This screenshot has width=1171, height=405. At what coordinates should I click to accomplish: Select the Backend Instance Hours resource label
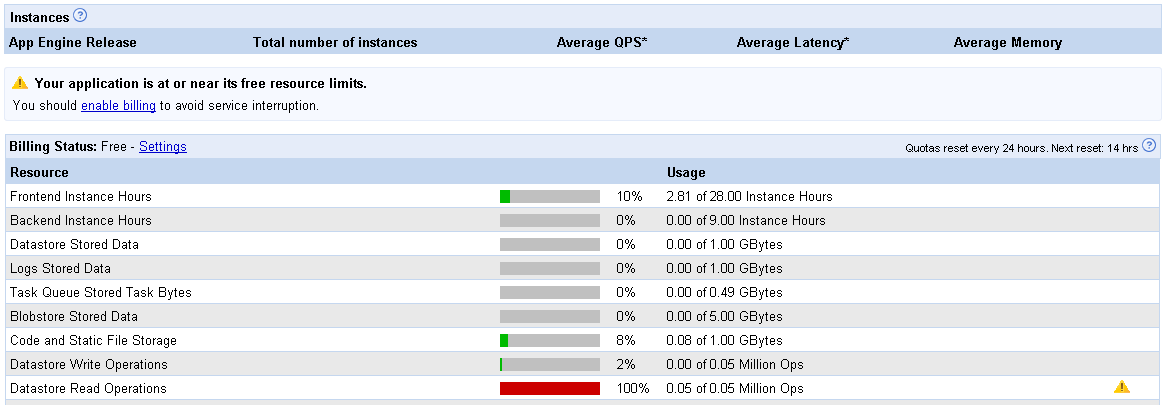tap(81, 220)
